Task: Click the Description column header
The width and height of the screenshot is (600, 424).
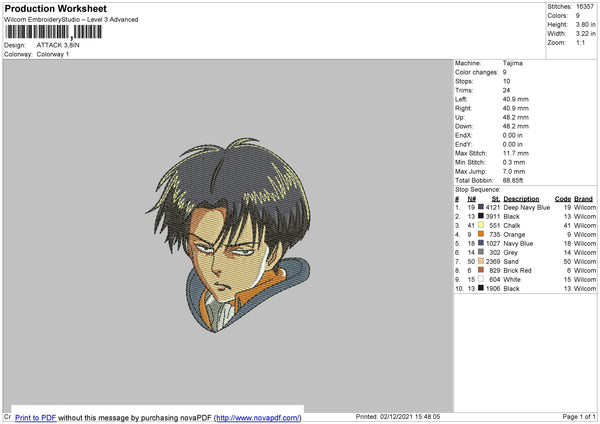Action: pyautogui.click(x=521, y=199)
